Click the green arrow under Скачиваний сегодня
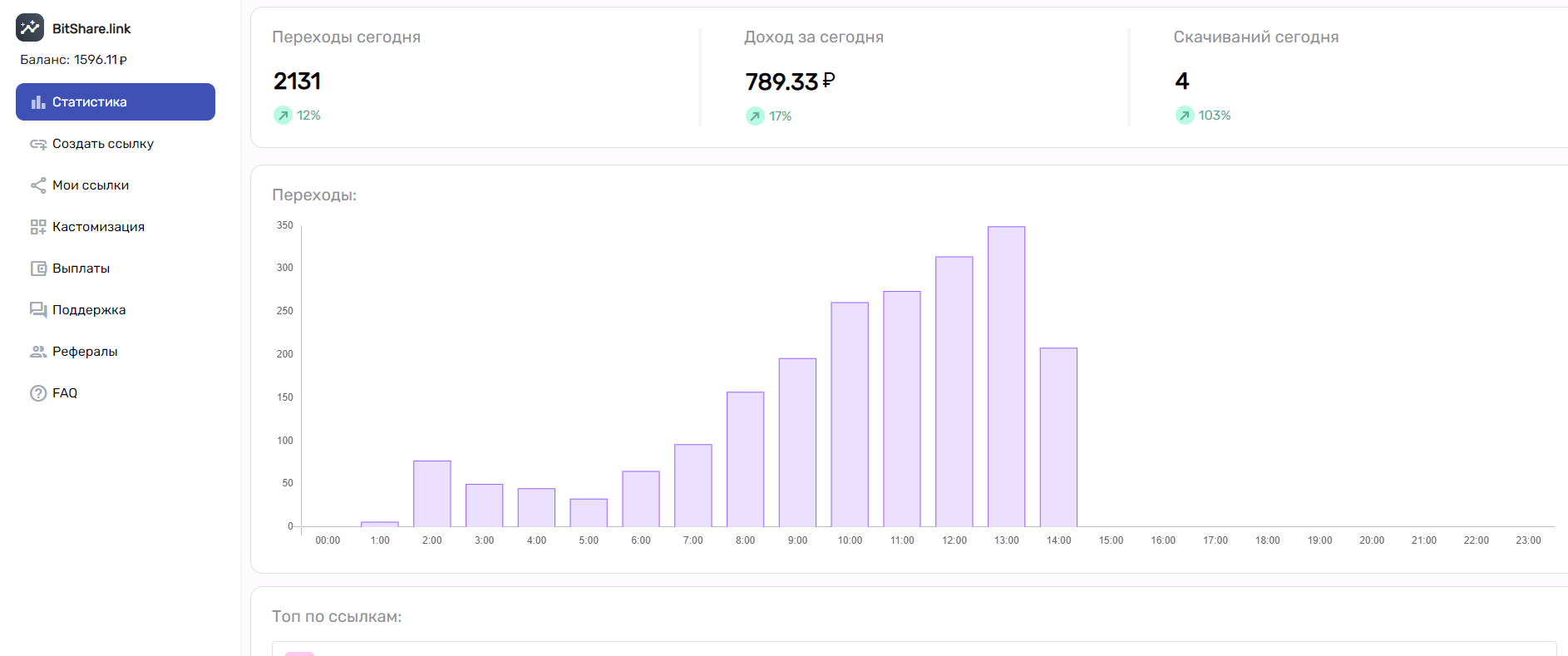This screenshot has height=656, width=1568. coord(1185,116)
